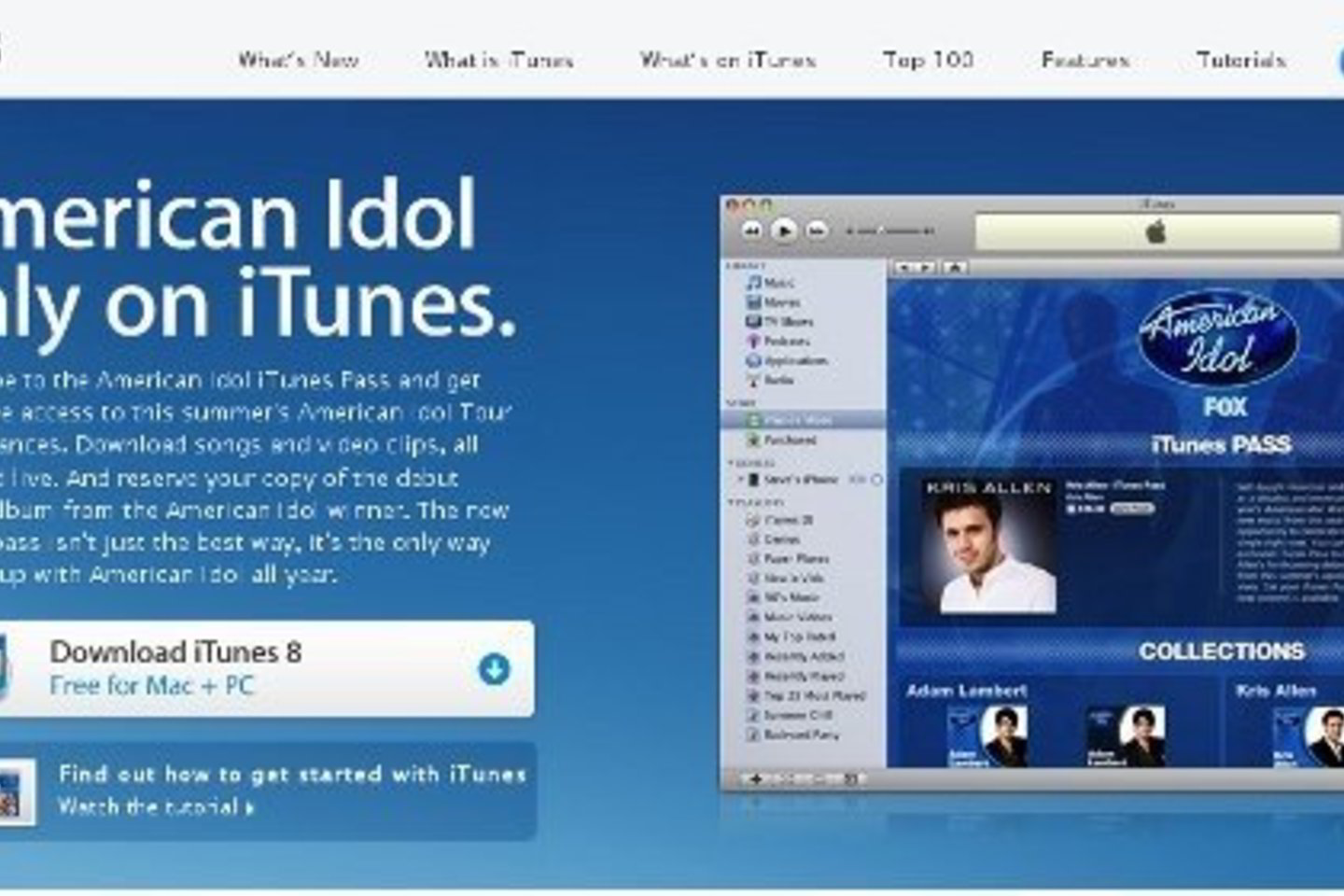Click the add playlist plus button
1344x896 pixels.
coord(756,779)
